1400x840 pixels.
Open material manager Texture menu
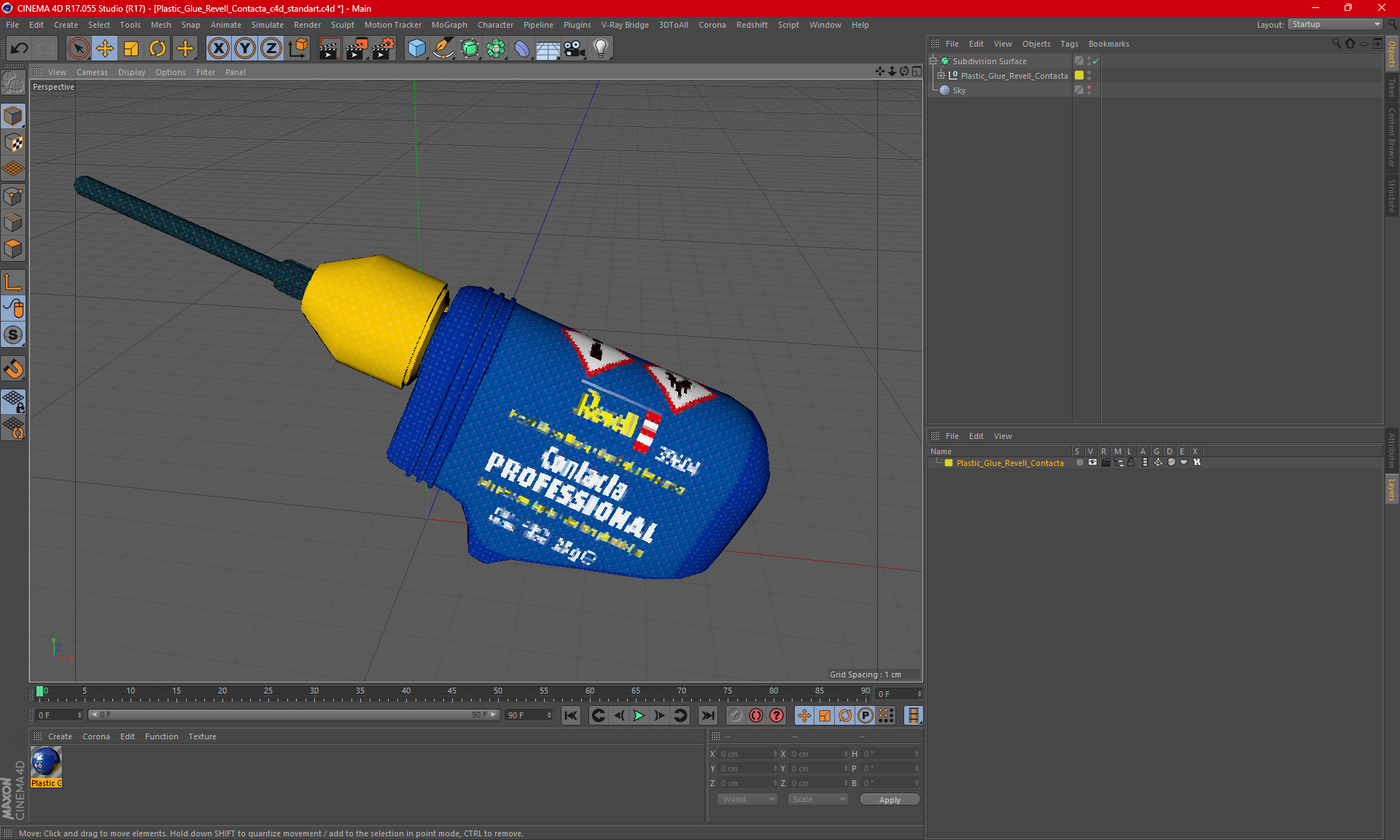(202, 736)
